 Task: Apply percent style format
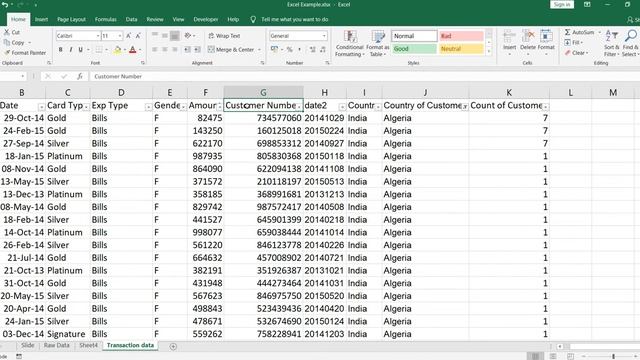(x=289, y=49)
